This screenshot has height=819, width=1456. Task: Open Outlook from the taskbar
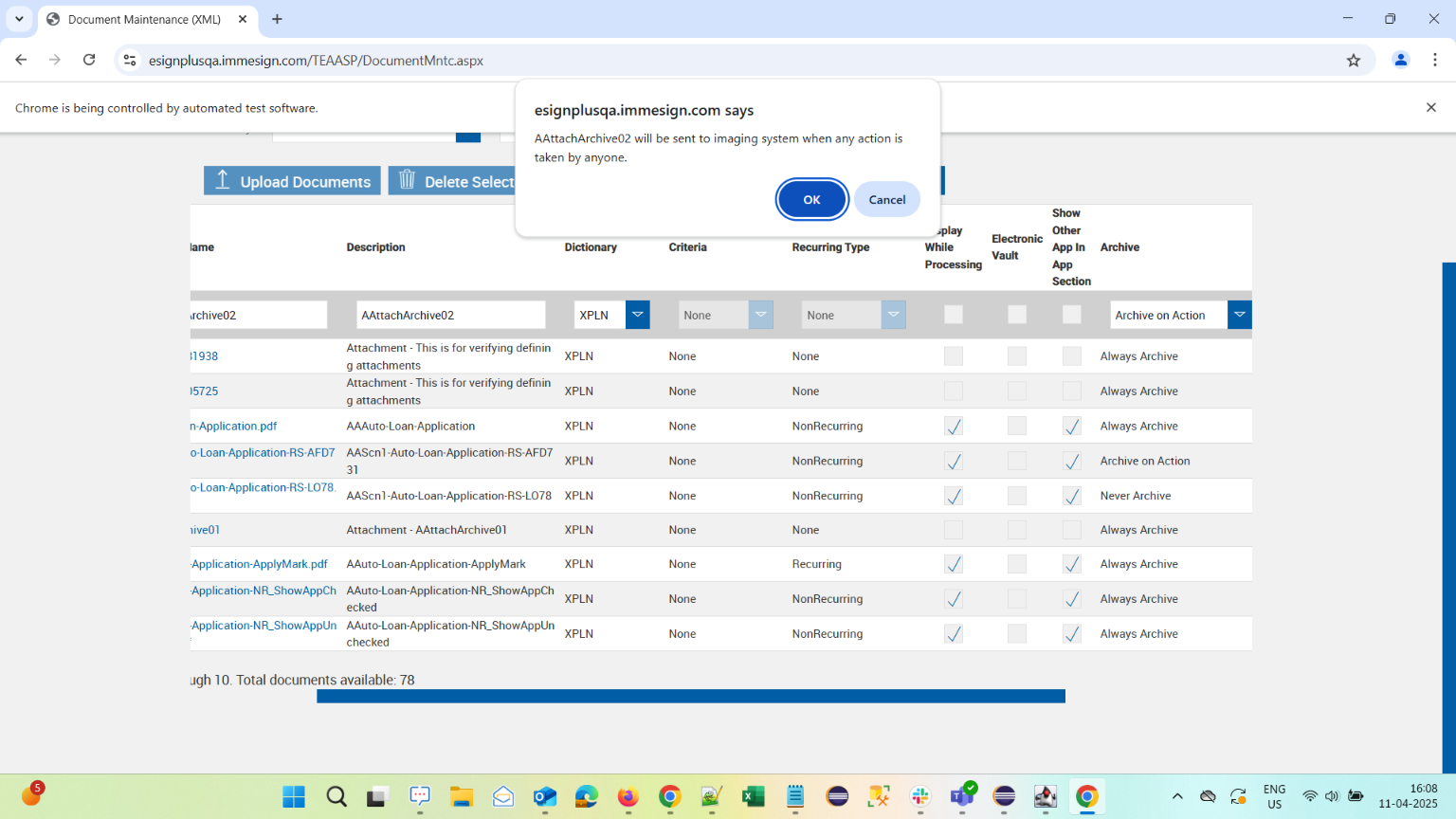coord(544,796)
